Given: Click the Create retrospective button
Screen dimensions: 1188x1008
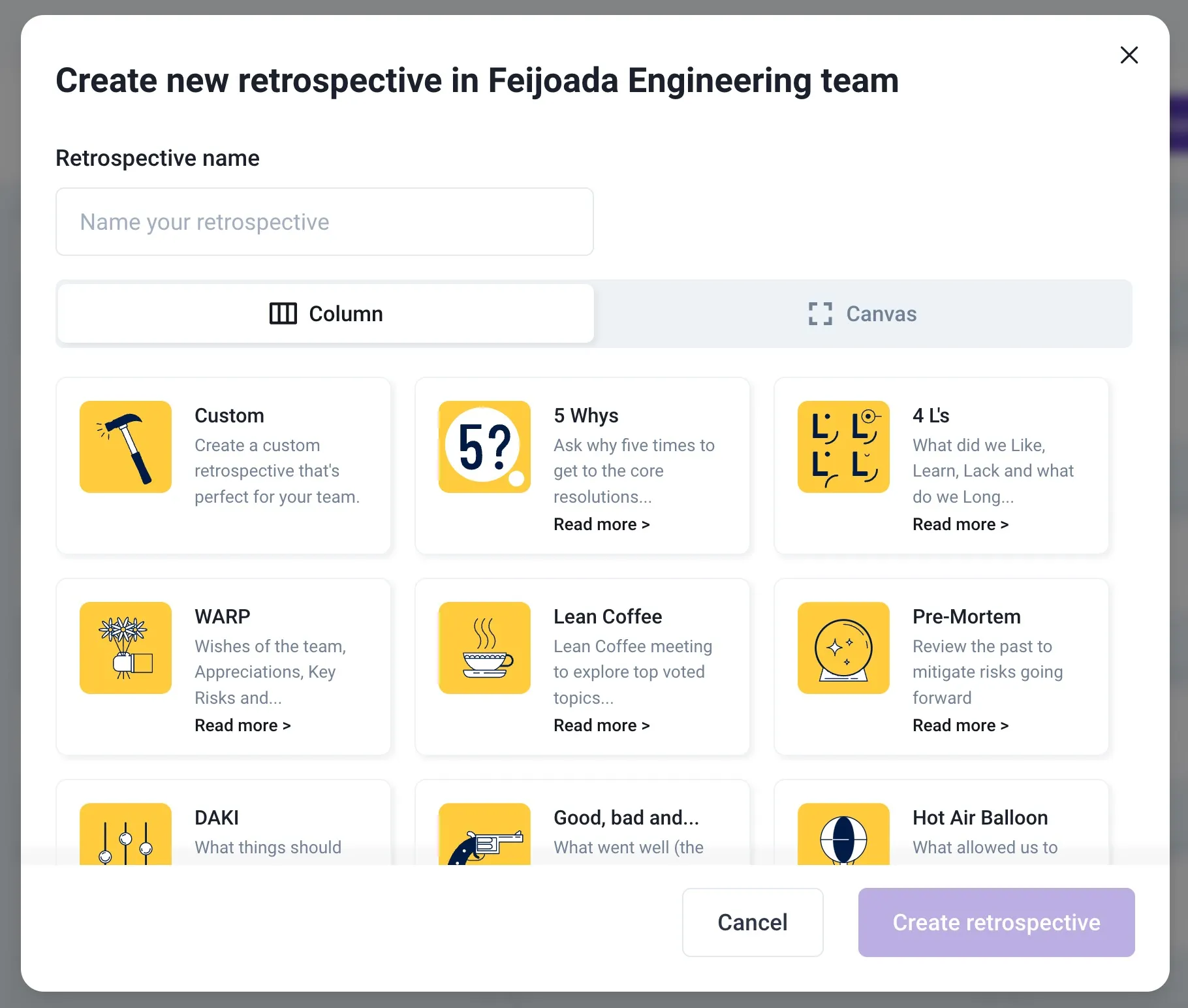Looking at the screenshot, I should click(995, 922).
